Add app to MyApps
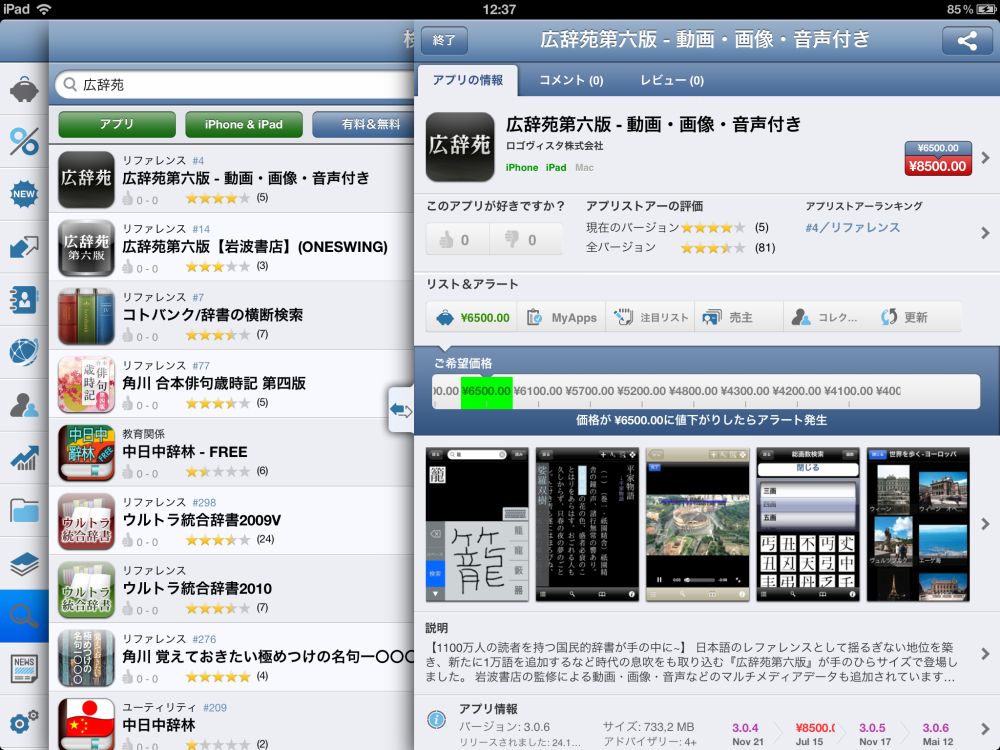This screenshot has height=750, width=1000. 561,317
